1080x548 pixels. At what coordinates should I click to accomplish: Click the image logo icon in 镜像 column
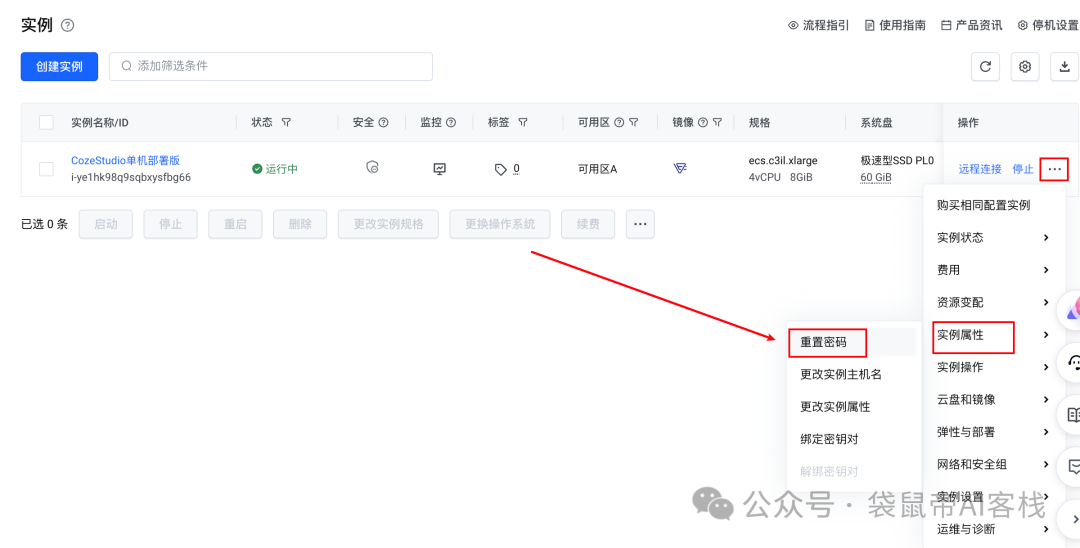tap(680, 168)
